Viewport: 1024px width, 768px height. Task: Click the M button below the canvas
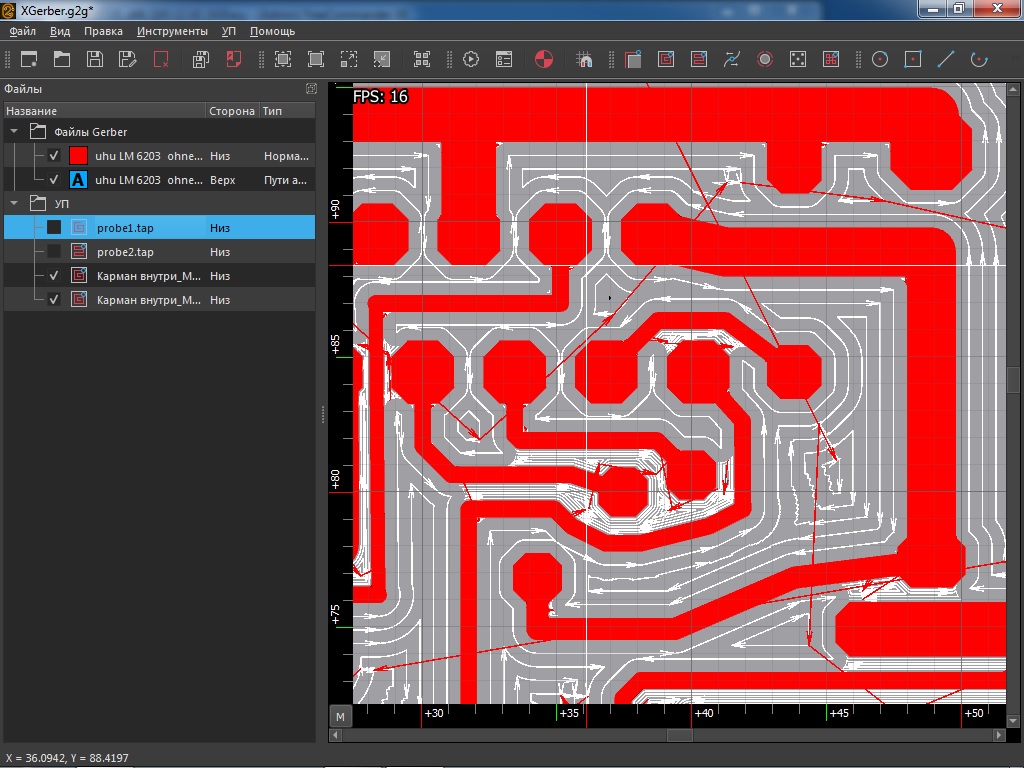click(340, 717)
